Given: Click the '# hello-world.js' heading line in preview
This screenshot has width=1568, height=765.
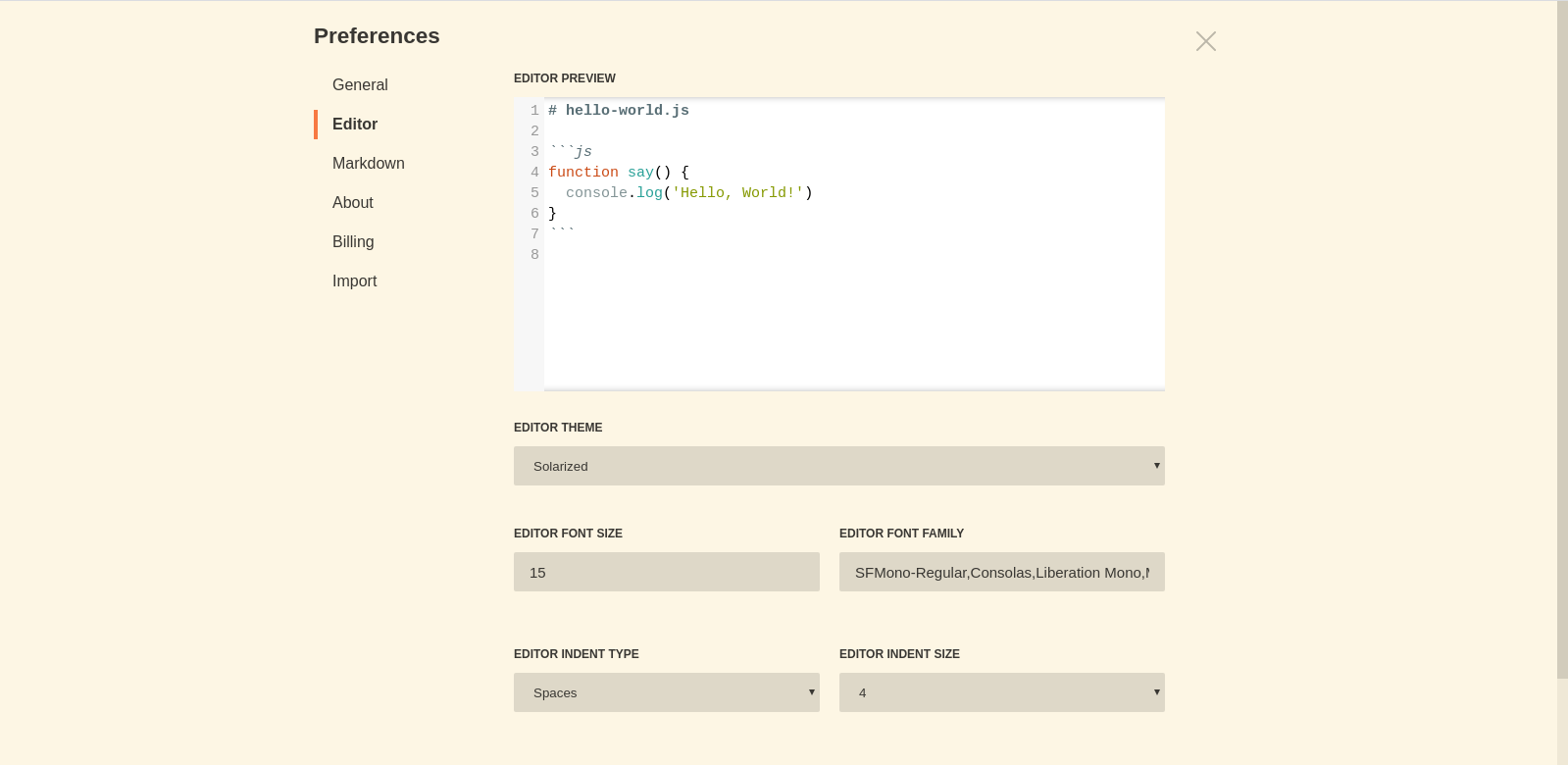Looking at the screenshot, I should tap(619, 111).
